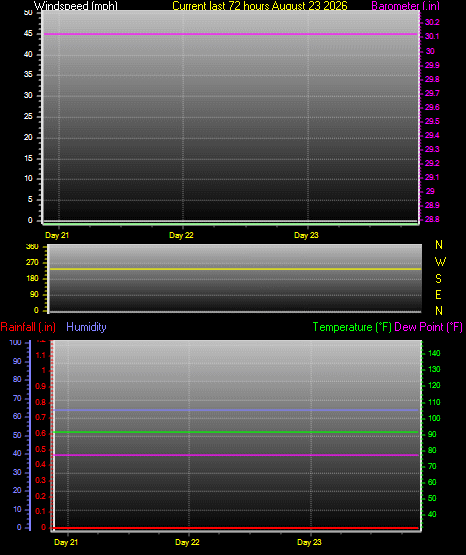This screenshot has height=555, width=466.
Task: Click the 270 degree wind direction tick label
Action: (x=32, y=263)
